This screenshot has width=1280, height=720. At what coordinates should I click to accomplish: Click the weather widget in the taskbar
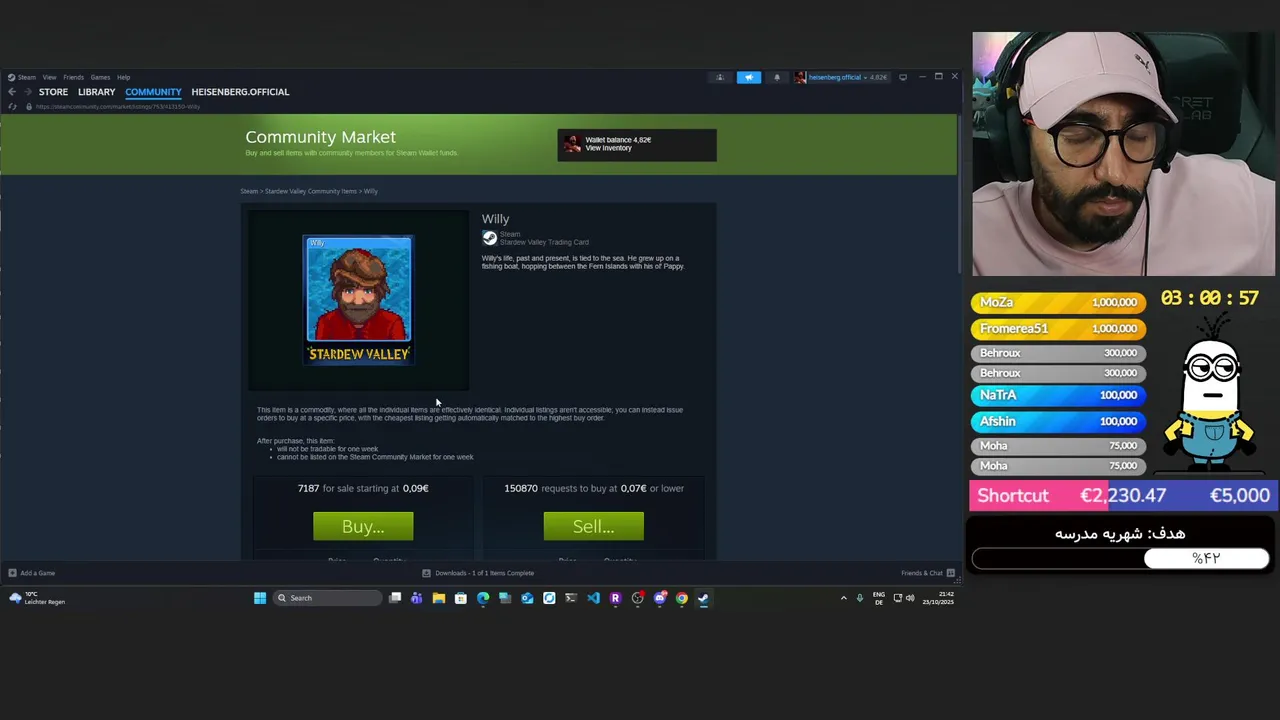pyautogui.click(x=37, y=598)
